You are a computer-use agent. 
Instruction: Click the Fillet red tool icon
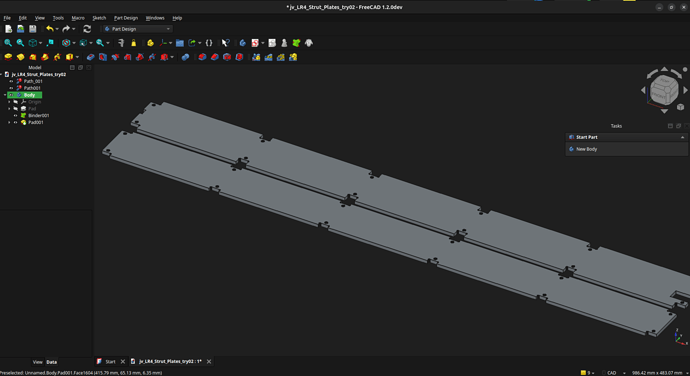(202, 57)
